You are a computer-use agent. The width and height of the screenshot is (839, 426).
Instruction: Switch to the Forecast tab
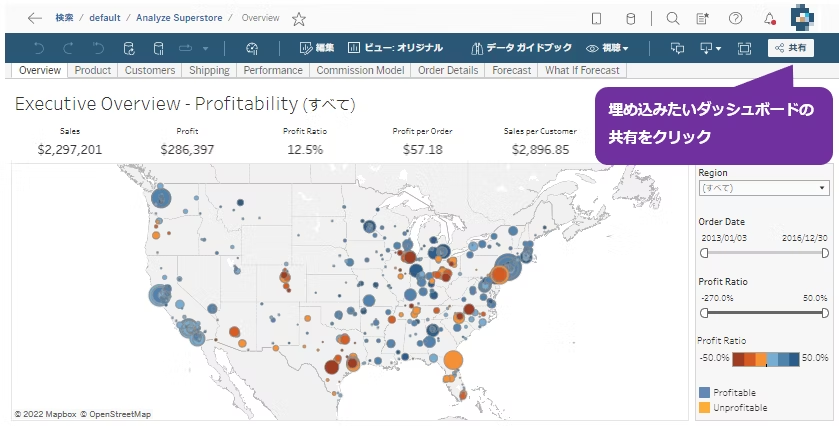click(x=512, y=70)
